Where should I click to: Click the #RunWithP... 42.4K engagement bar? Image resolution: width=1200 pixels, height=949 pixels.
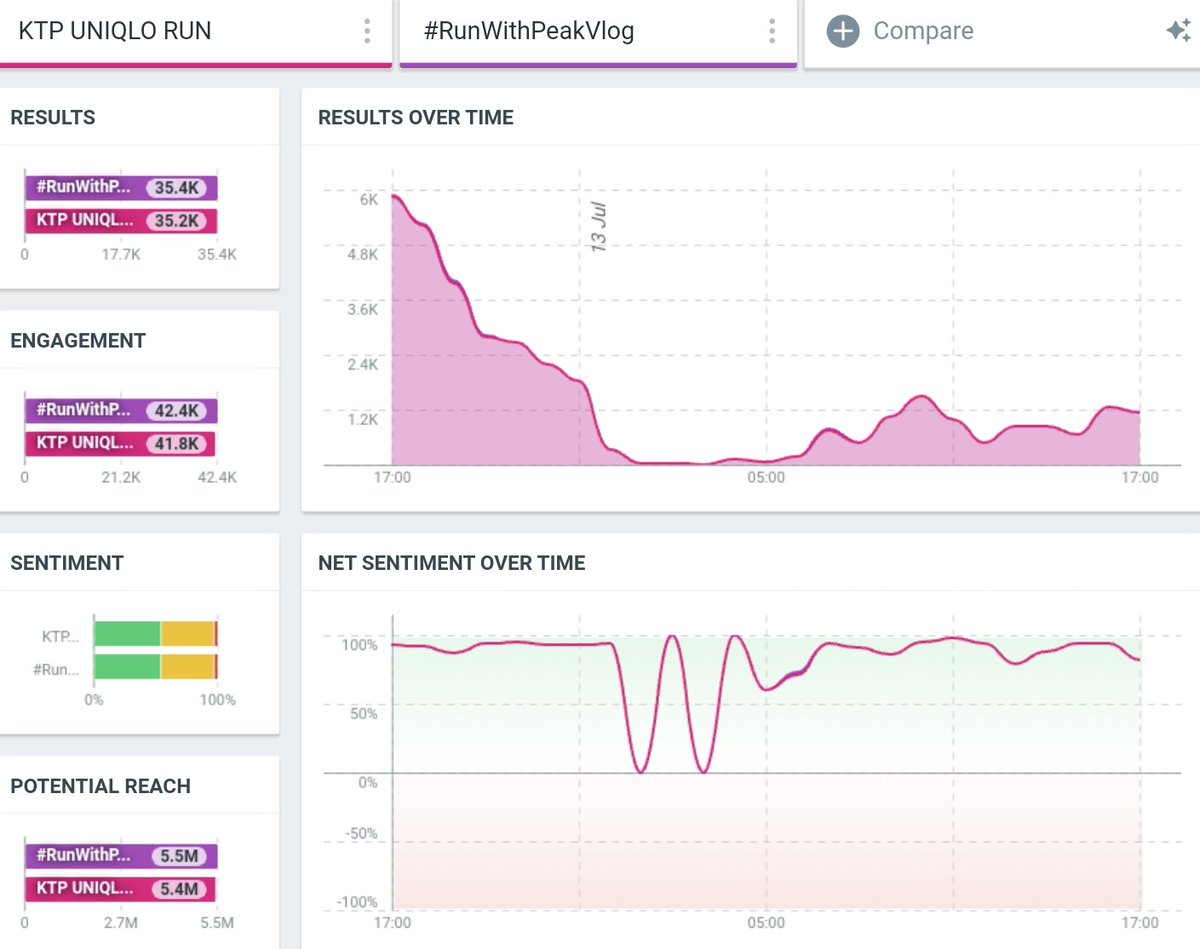(x=121, y=410)
